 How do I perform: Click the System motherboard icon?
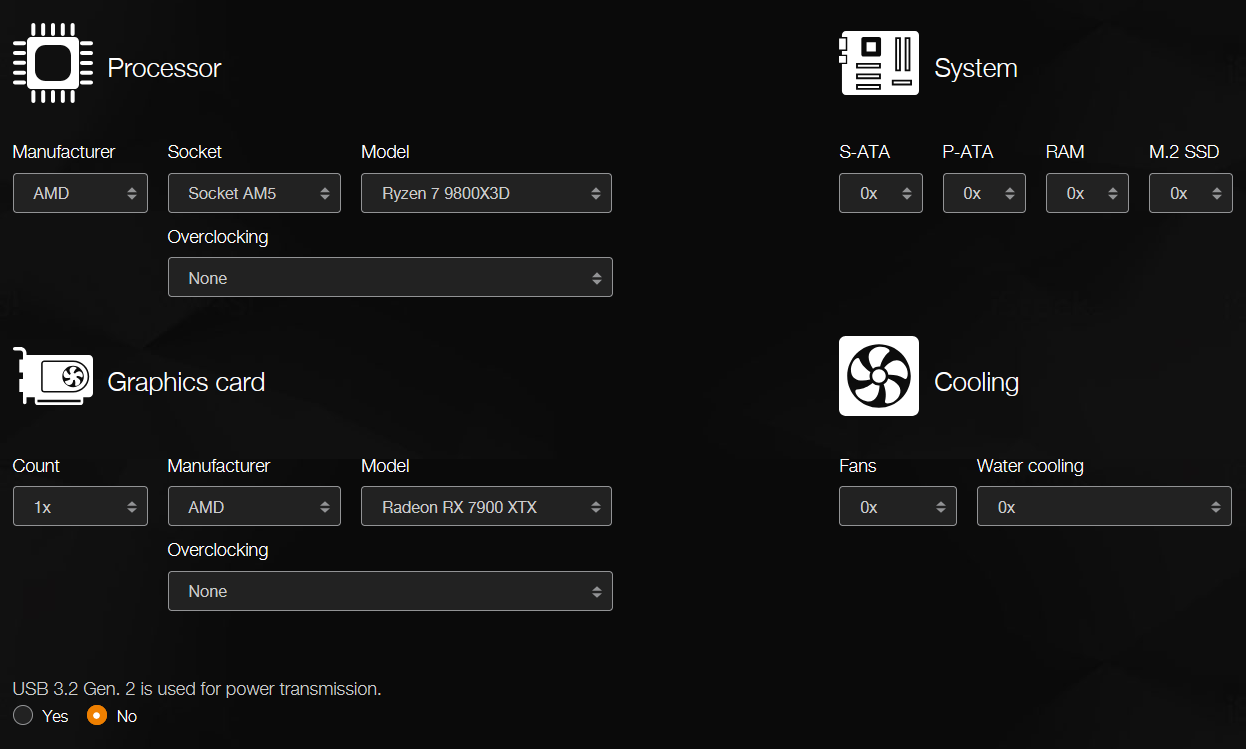[879, 63]
